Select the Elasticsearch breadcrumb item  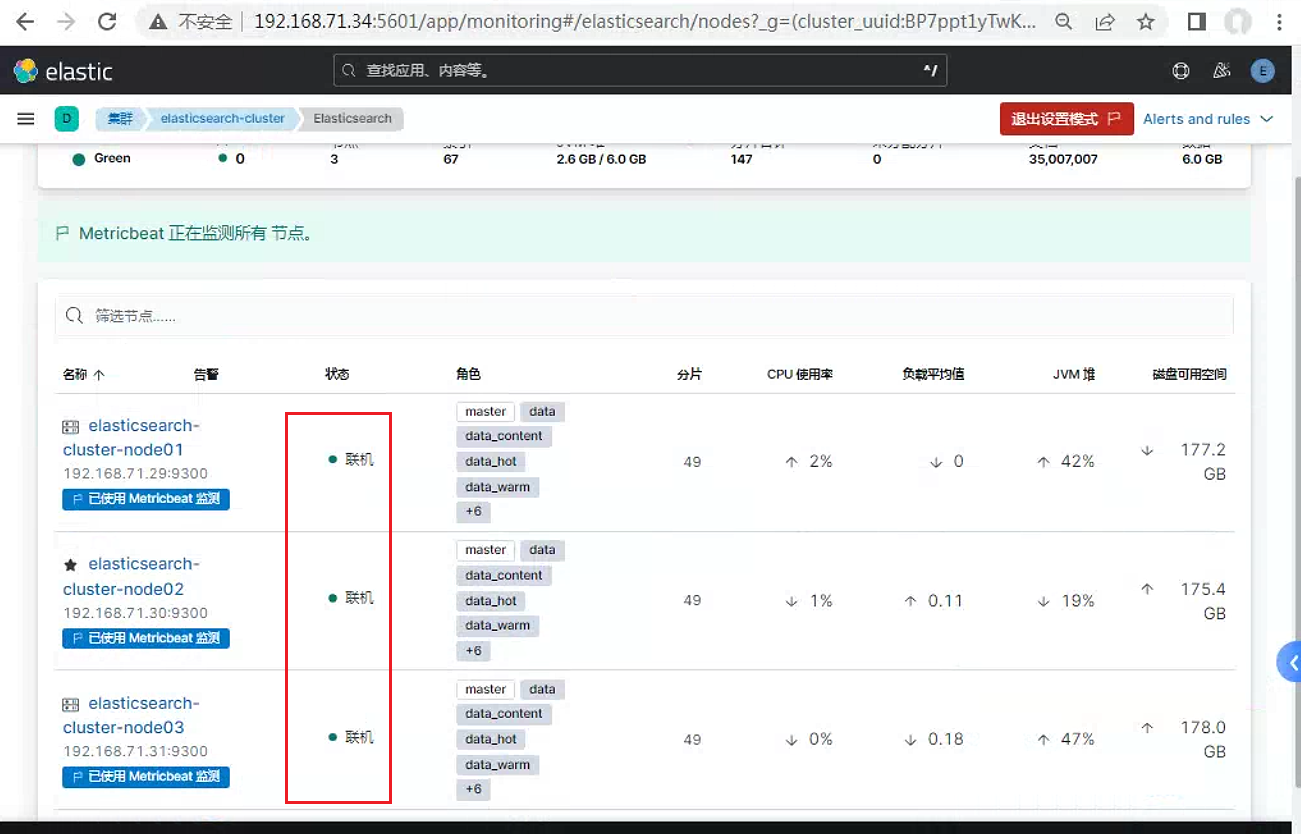click(x=352, y=118)
